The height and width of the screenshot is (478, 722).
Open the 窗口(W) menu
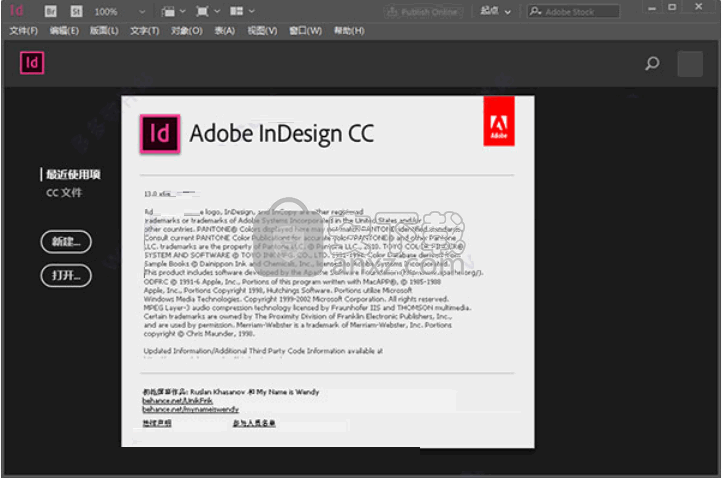[305, 31]
